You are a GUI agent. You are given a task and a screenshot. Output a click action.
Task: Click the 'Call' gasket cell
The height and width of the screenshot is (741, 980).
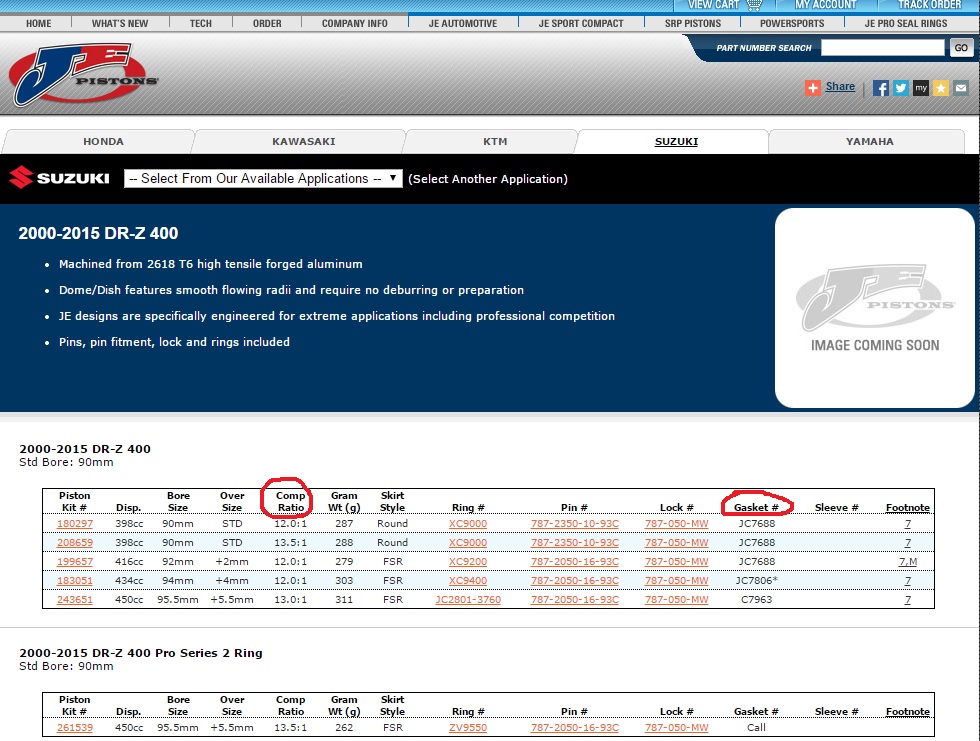point(756,727)
